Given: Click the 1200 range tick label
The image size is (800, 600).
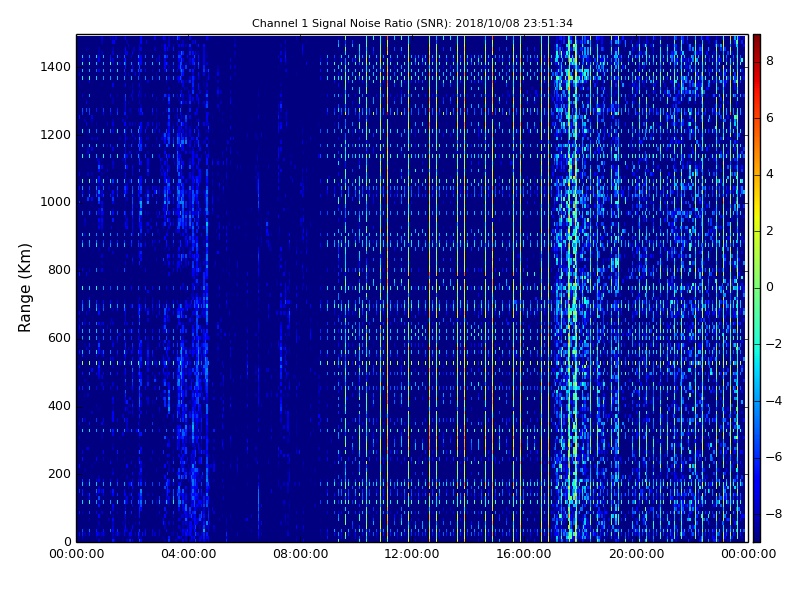Looking at the screenshot, I should coord(56,135).
